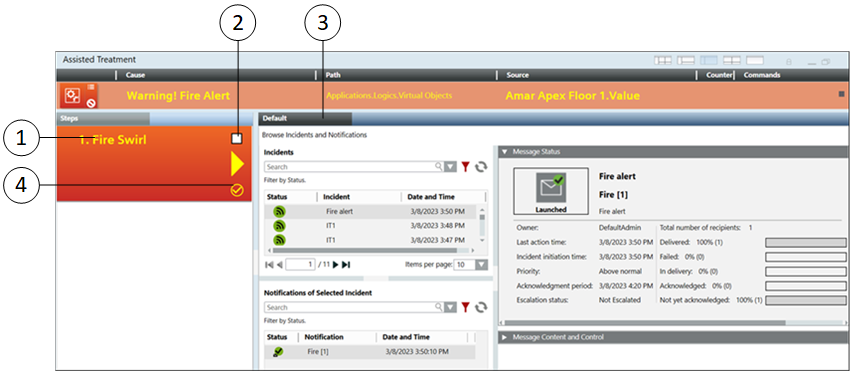The width and height of the screenshot is (853, 372).
Task: Select the Fire [1] notification row
Action: [369, 352]
